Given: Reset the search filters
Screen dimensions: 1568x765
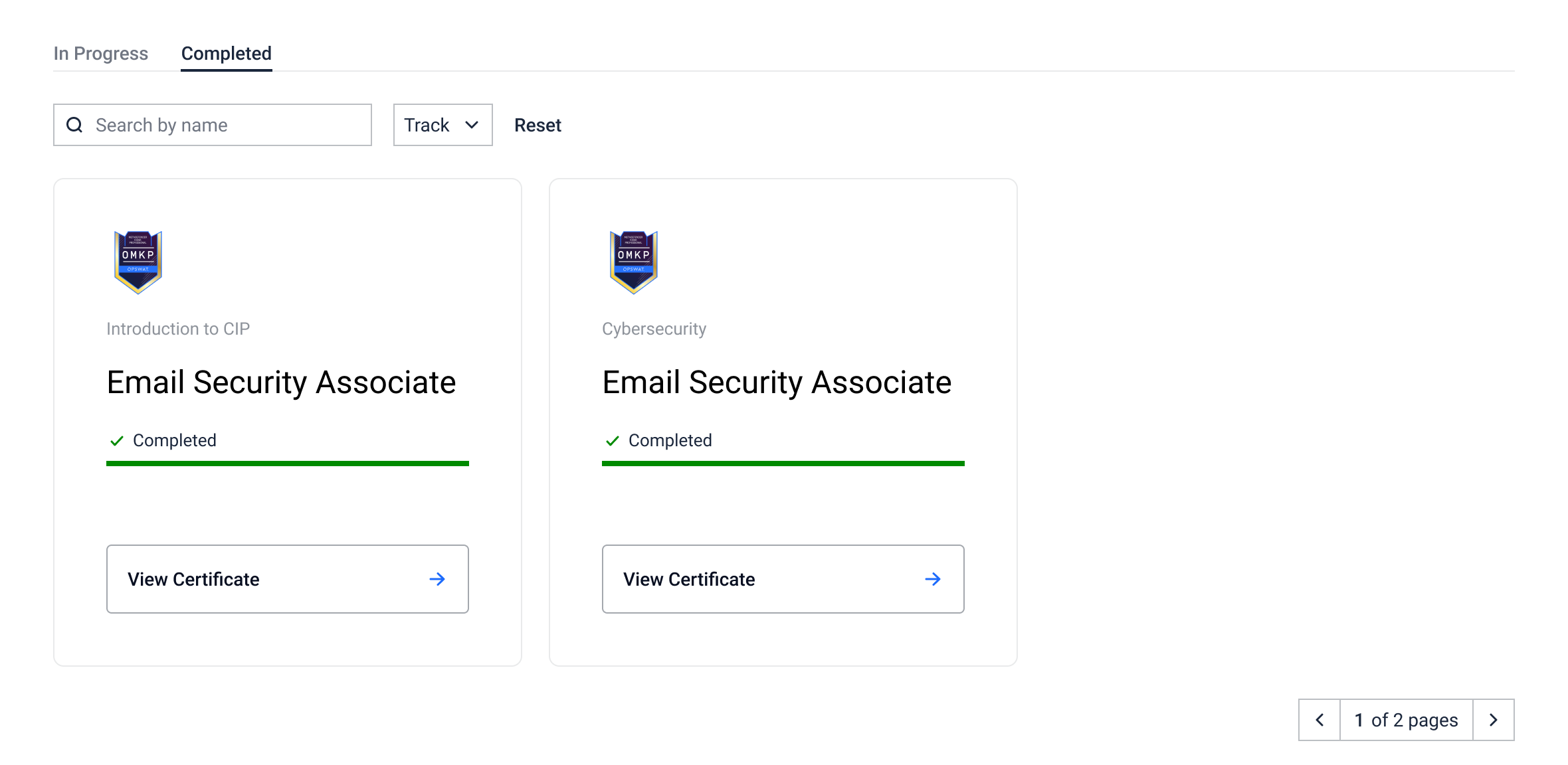Looking at the screenshot, I should pyautogui.click(x=538, y=125).
